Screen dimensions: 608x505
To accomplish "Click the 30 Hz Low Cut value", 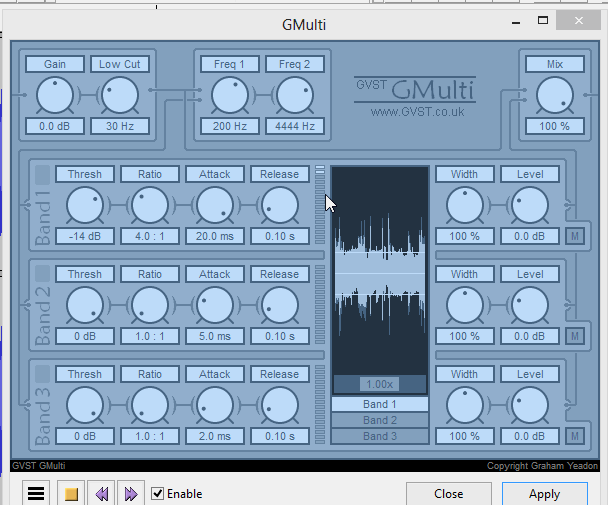I will pyautogui.click(x=120, y=126).
